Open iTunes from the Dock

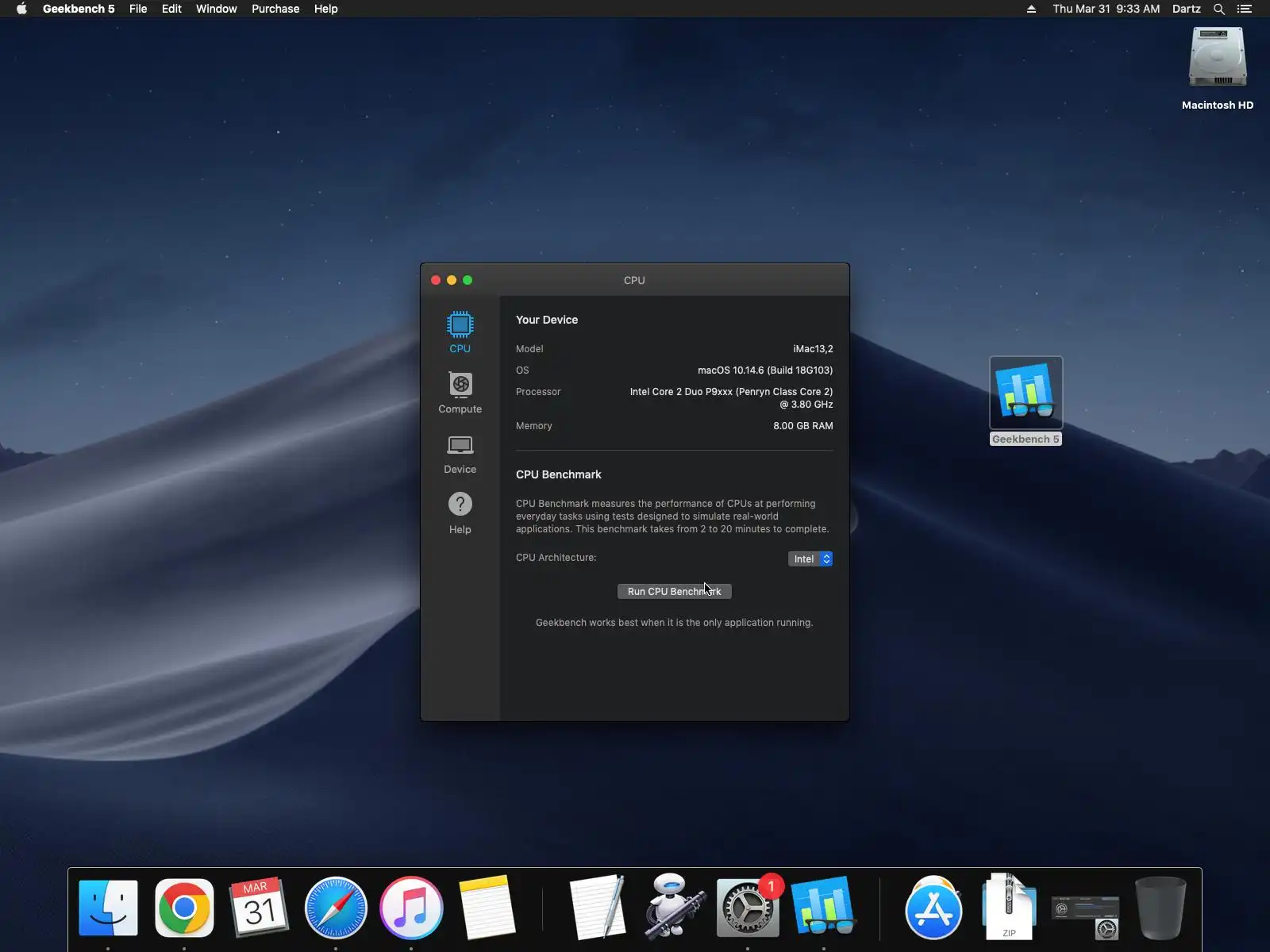click(x=411, y=908)
